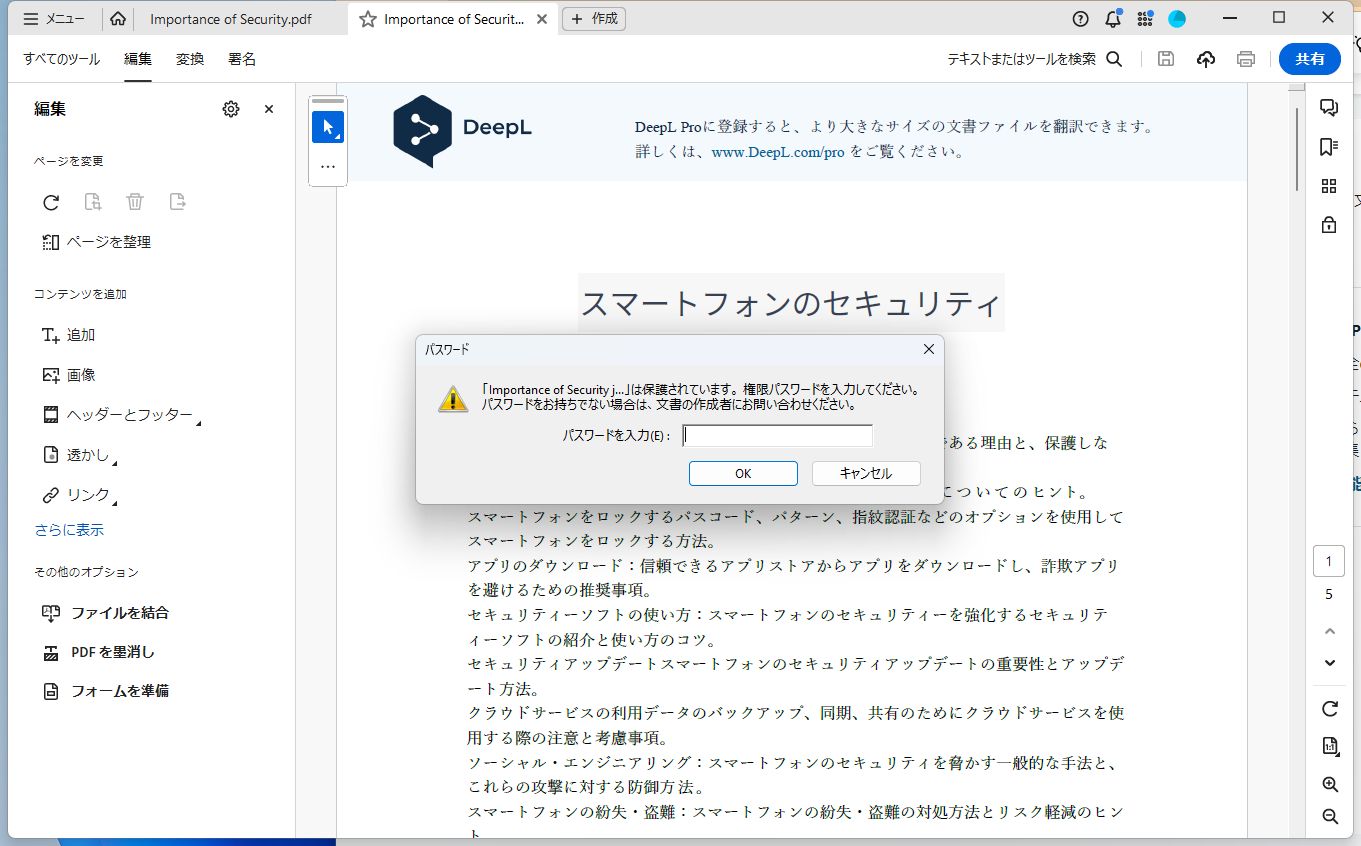Open the comments panel speech-bubble icon
1361x846 pixels.
pos(1329,107)
